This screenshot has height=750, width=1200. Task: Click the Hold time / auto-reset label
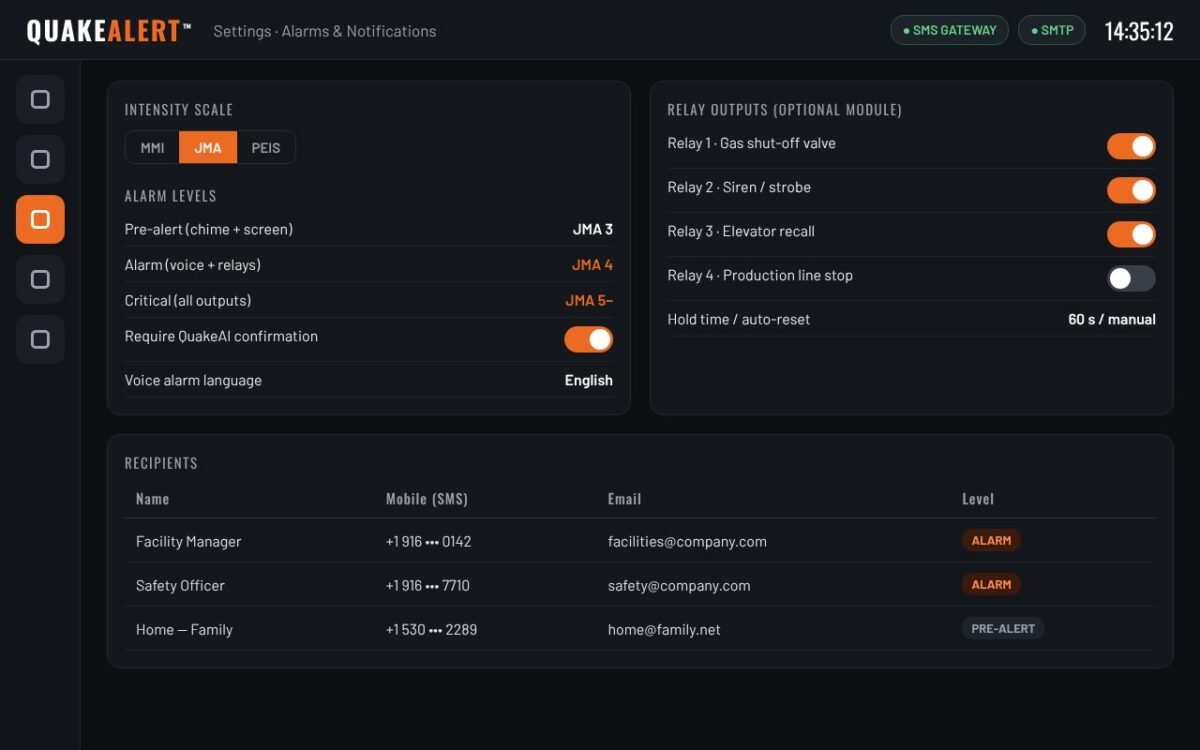(739, 319)
